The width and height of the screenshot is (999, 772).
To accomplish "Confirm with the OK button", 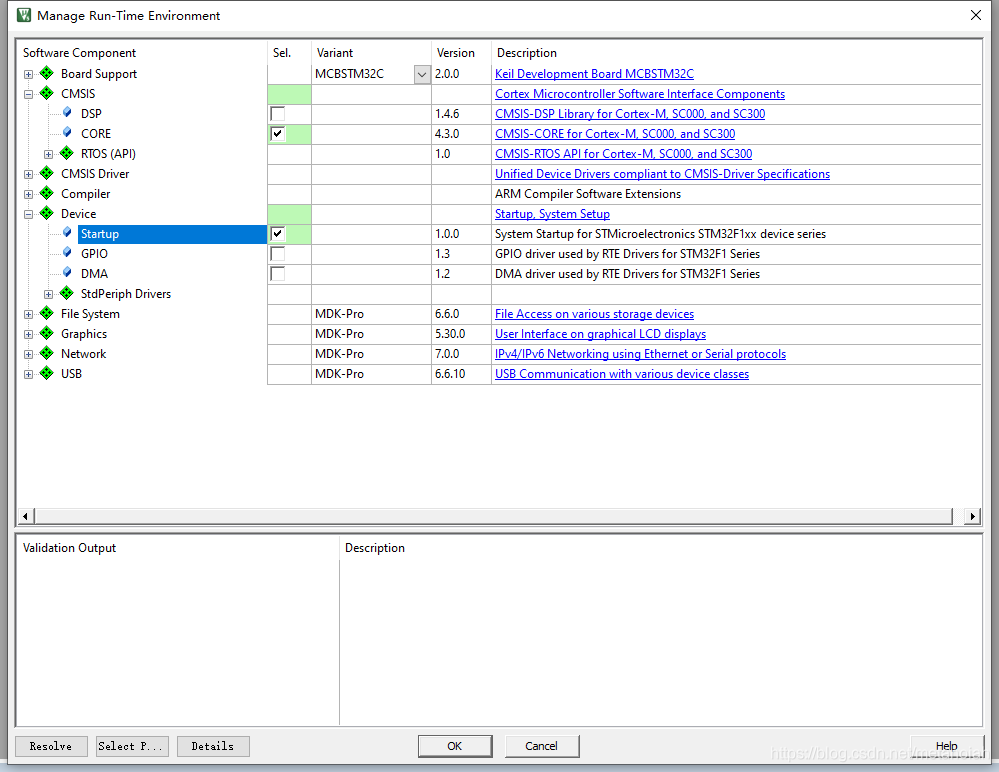I will point(455,746).
